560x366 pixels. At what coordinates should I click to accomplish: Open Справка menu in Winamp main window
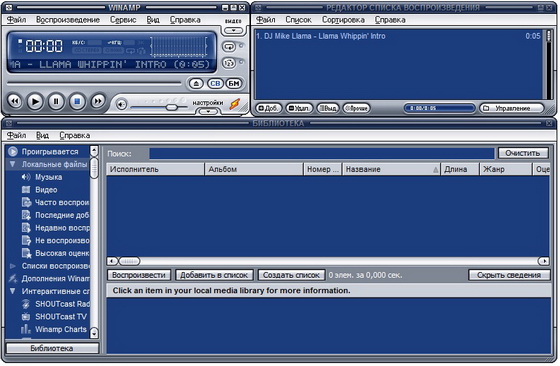click(185, 20)
